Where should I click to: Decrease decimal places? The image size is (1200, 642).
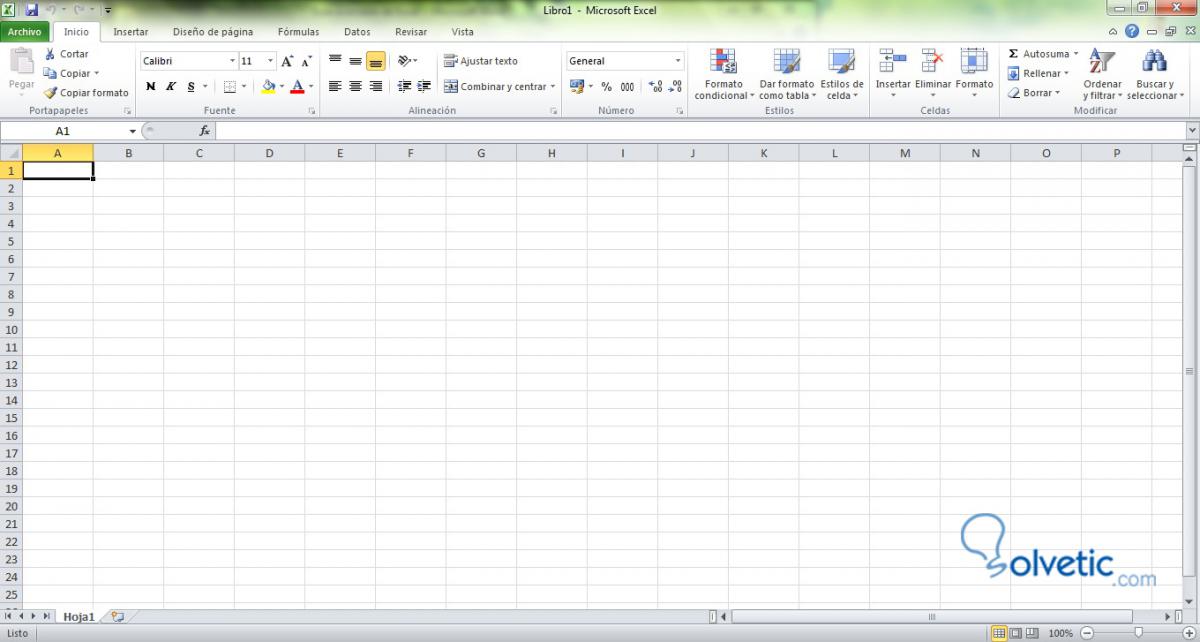coord(675,87)
